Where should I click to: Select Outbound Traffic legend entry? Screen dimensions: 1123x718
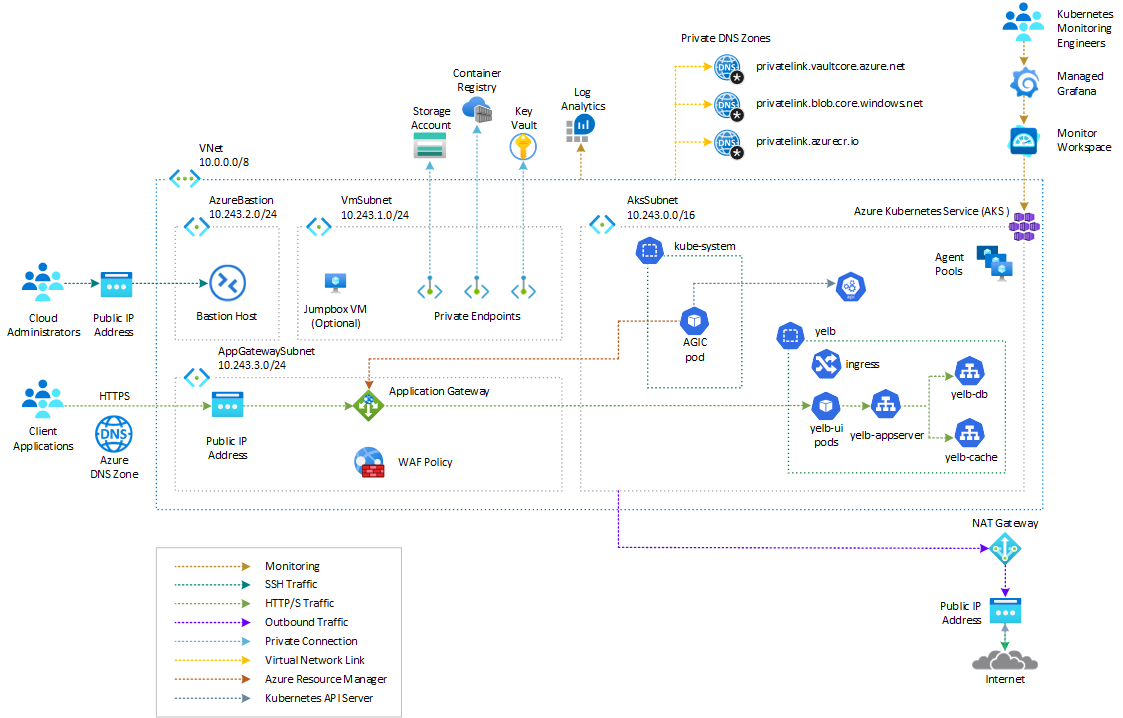261,622
